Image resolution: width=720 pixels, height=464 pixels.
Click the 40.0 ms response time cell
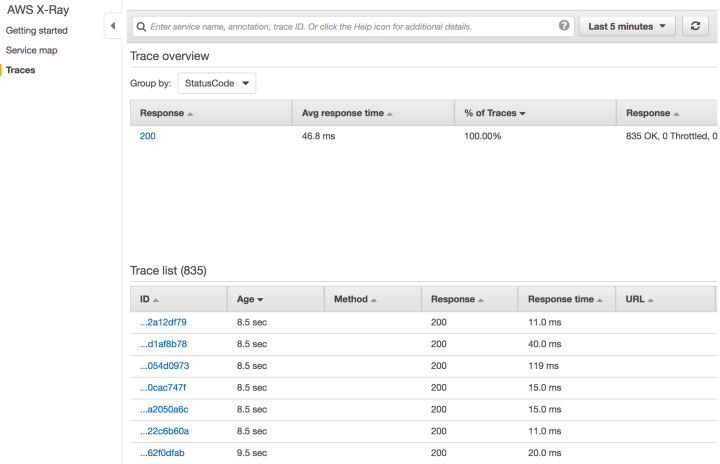(x=545, y=344)
